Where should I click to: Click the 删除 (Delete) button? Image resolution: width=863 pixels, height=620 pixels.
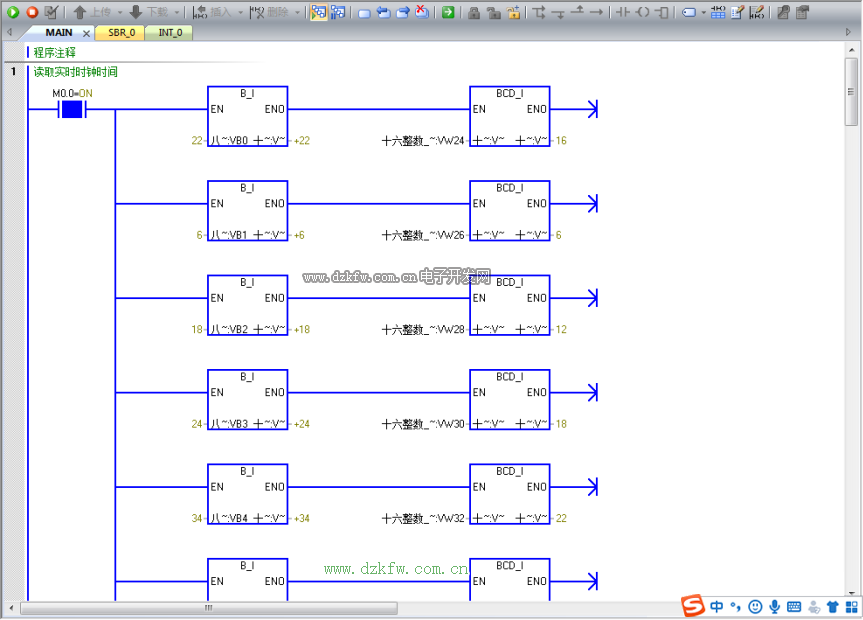pos(270,12)
